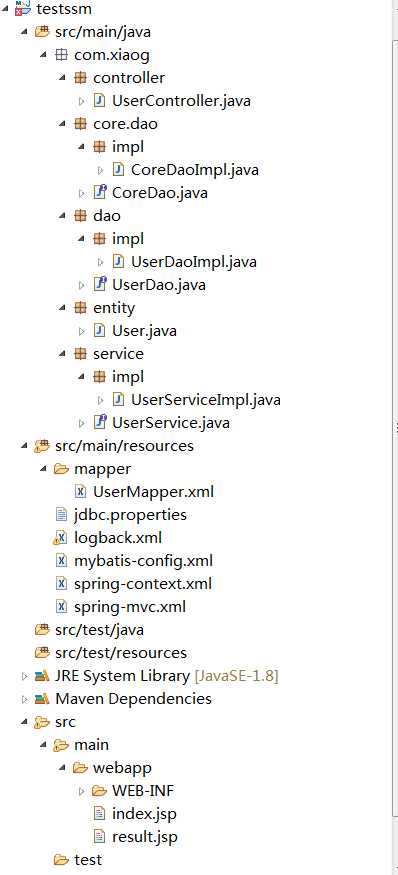
Task: Click the User.java file icon
Action: pyautogui.click(x=99, y=331)
